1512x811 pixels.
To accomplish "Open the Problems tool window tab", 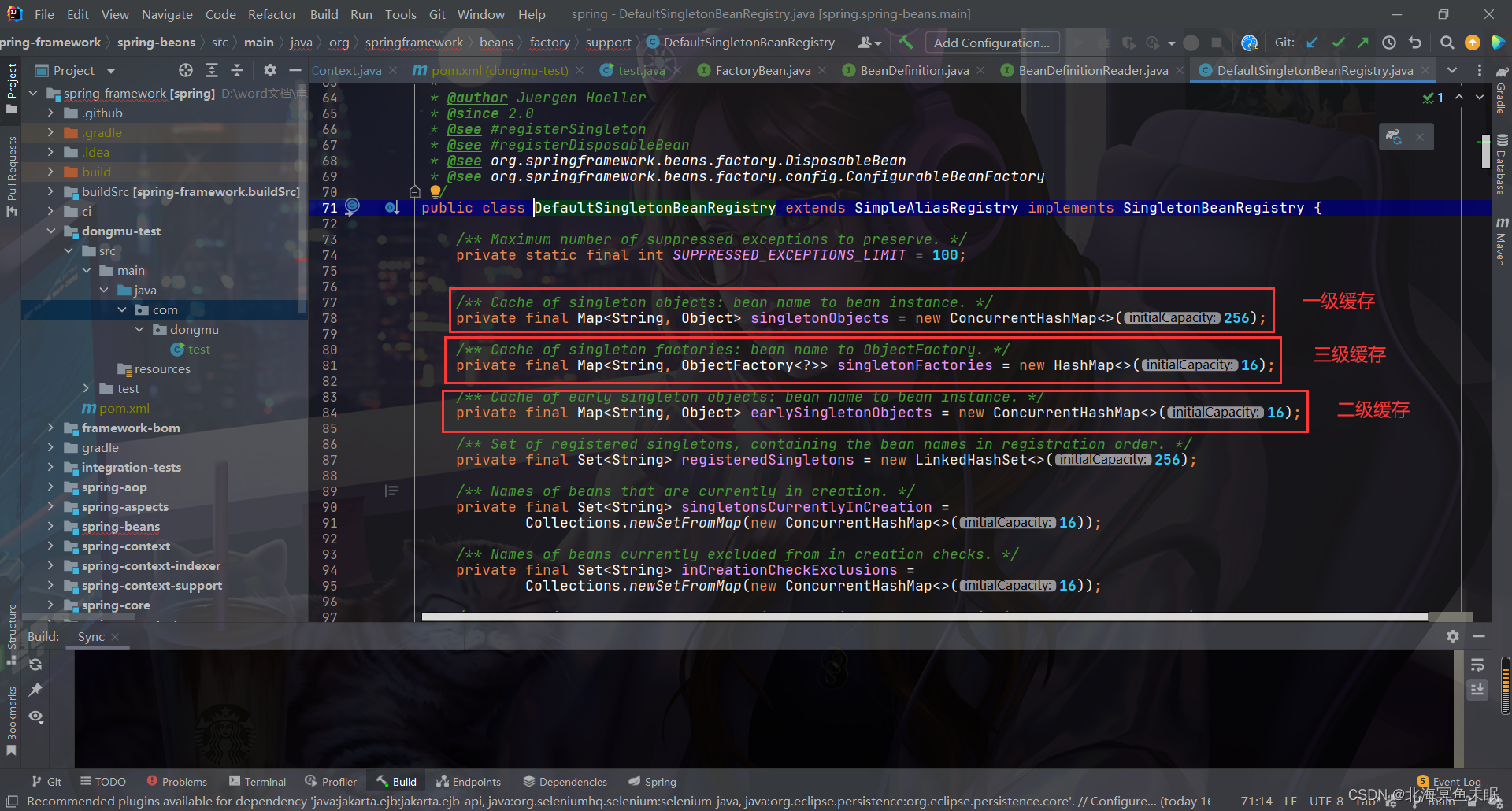I will [x=176, y=782].
